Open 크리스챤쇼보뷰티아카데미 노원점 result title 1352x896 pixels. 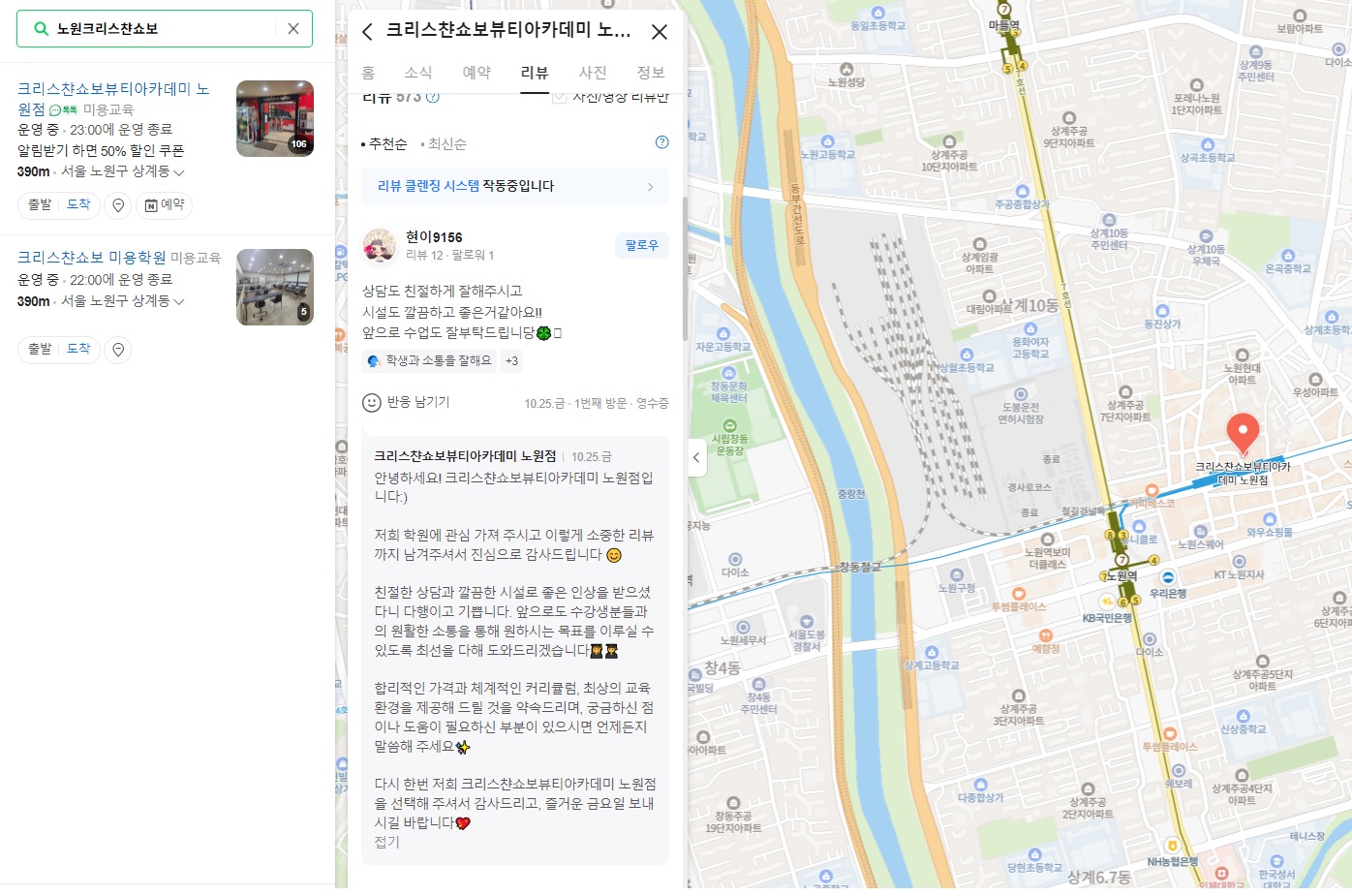coord(113,99)
